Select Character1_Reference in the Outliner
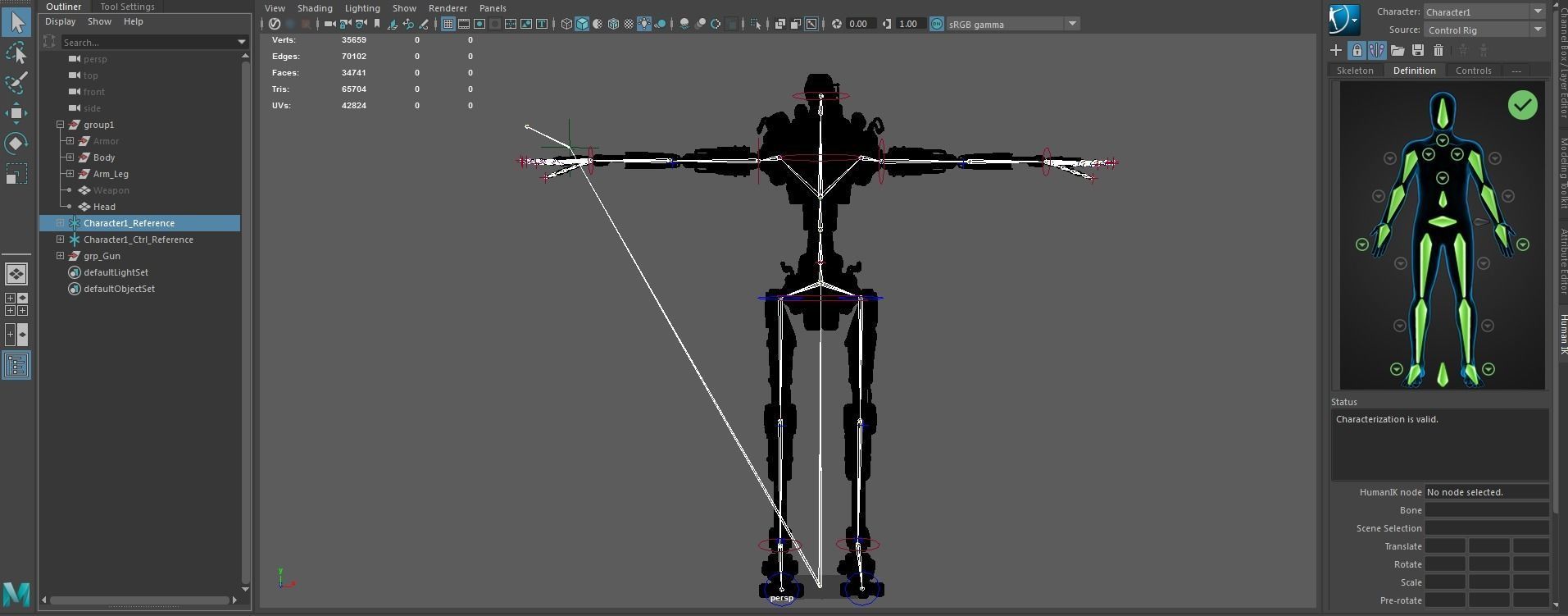Viewport: 1568px width, 616px height. click(x=129, y=223)
